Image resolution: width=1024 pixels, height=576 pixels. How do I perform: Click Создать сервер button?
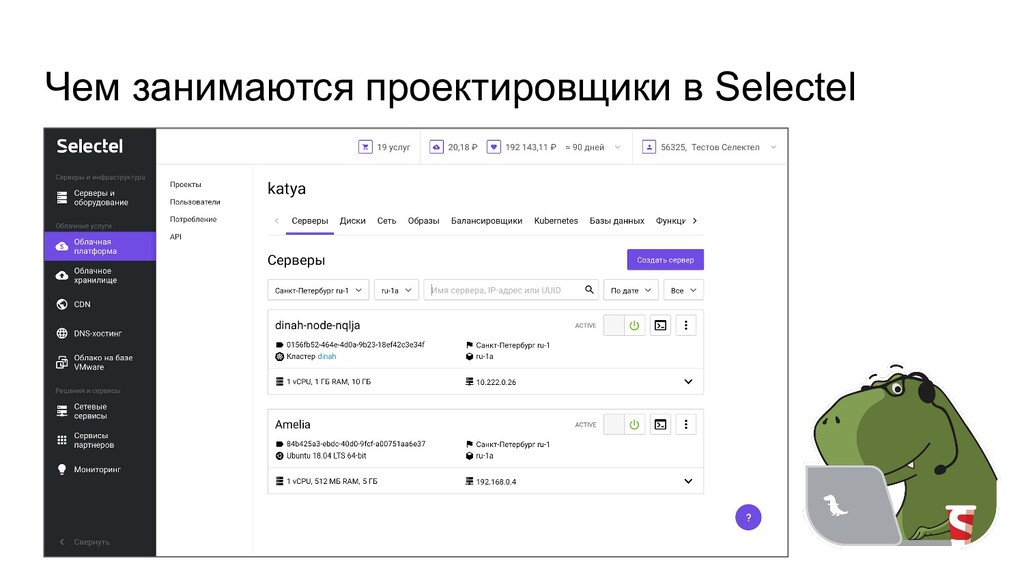click(665, 259)
